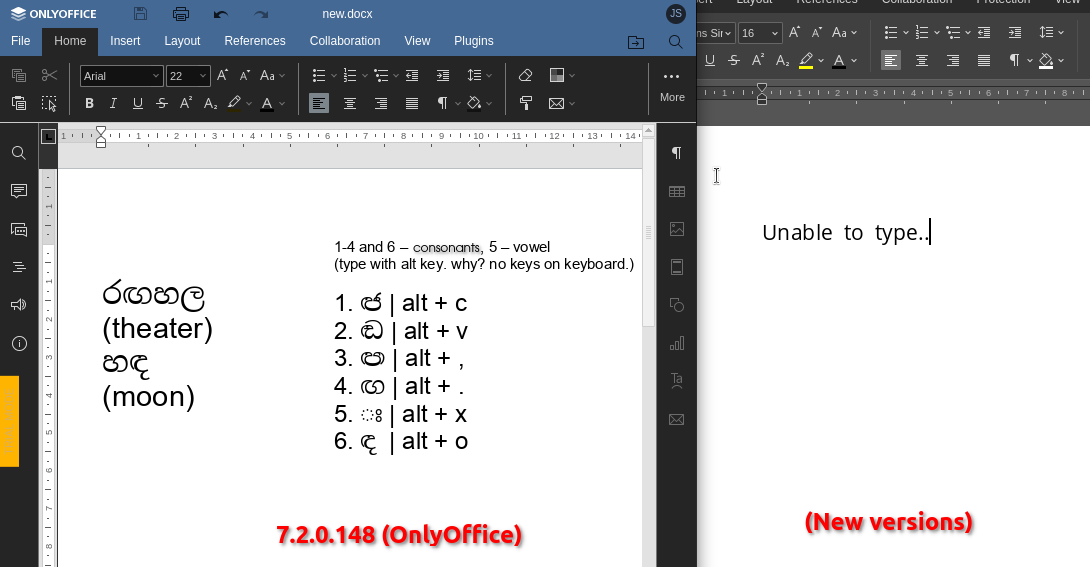Click the tab stop selector at ruler corner
Viewport: 1090px width, 567px height.
[48, 136]
